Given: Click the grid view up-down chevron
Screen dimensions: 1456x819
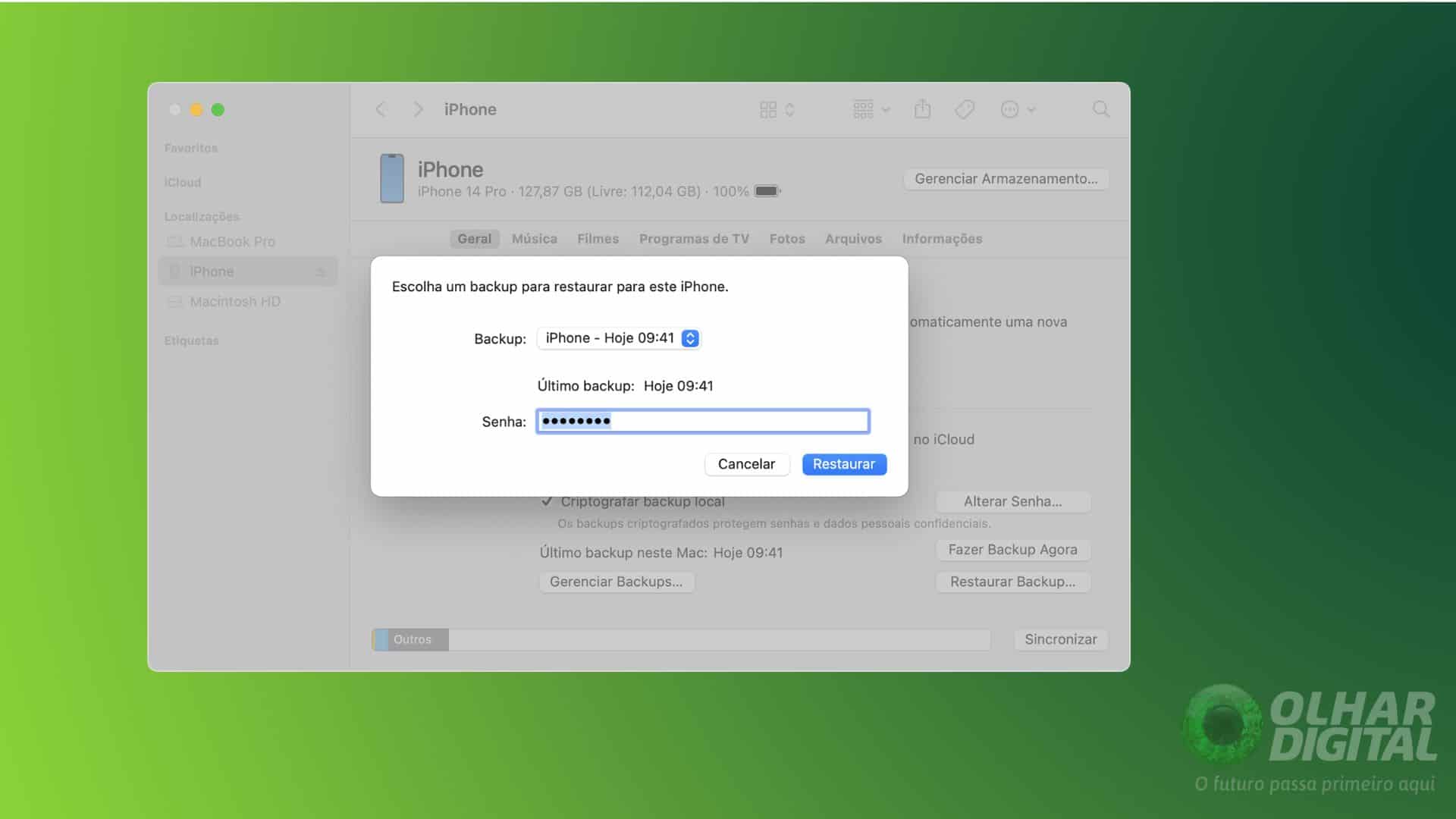Looking at the screenshot, I should (x=789, y=110).
